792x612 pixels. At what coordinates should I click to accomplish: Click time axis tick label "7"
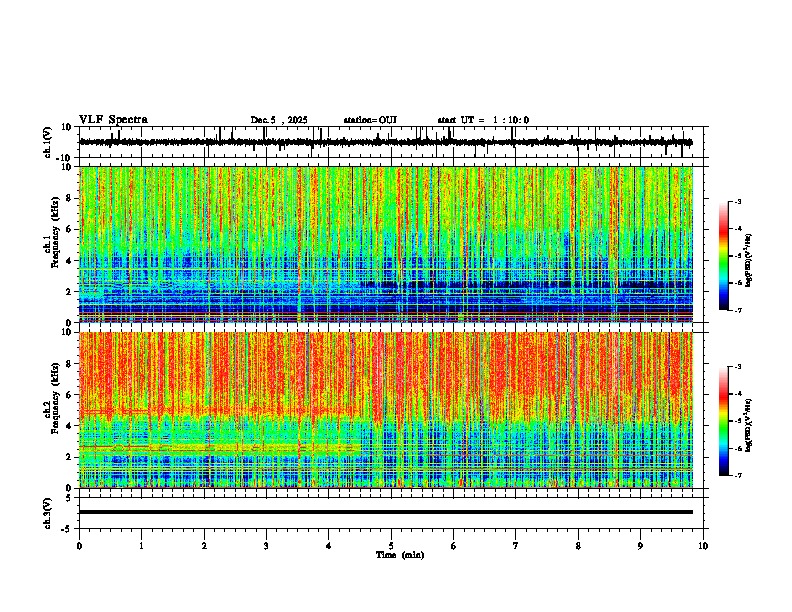pyautogui.click(x=516, y=546)
